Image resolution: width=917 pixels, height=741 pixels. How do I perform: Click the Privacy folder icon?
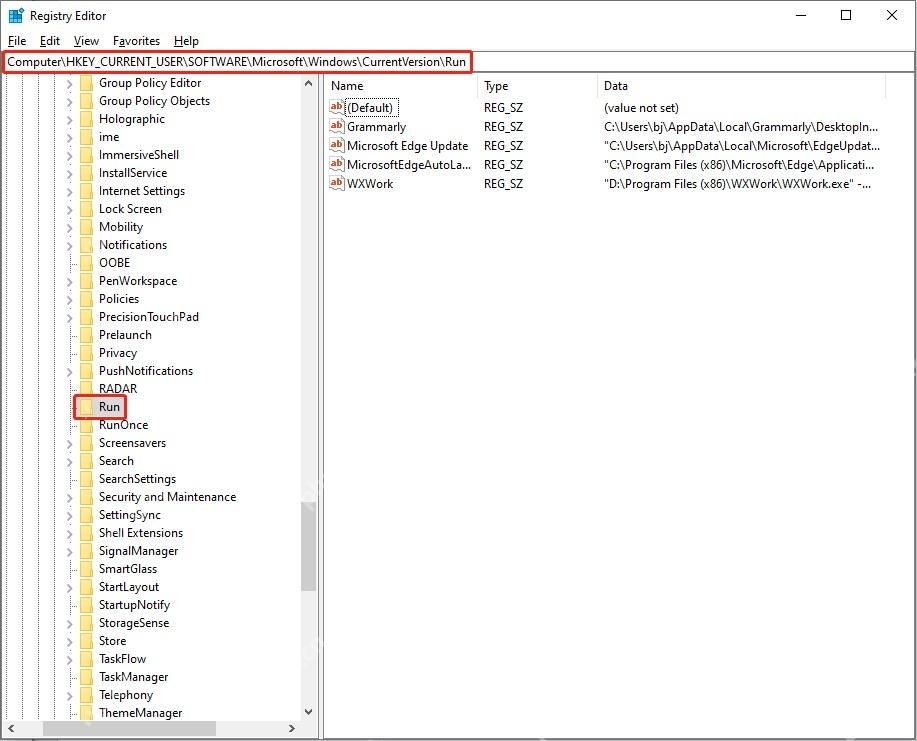click(x=87, y=353)
